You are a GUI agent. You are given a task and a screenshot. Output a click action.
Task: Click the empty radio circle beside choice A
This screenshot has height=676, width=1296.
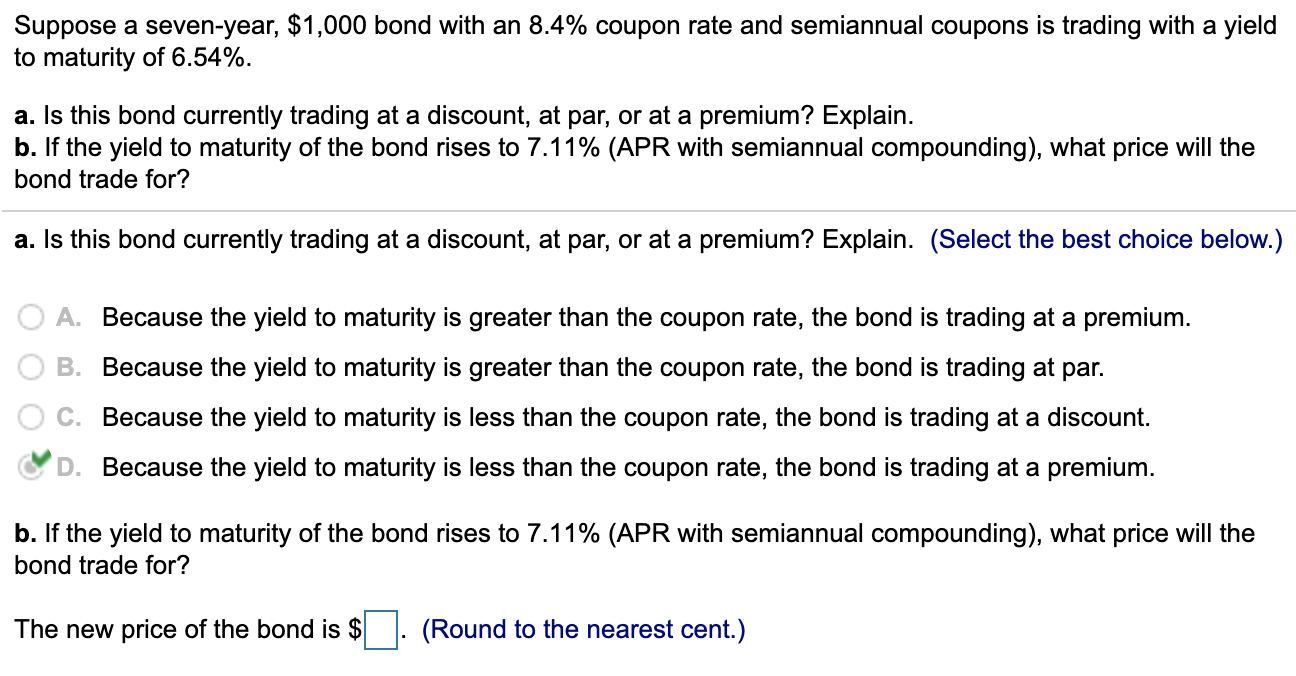[29, 317]
